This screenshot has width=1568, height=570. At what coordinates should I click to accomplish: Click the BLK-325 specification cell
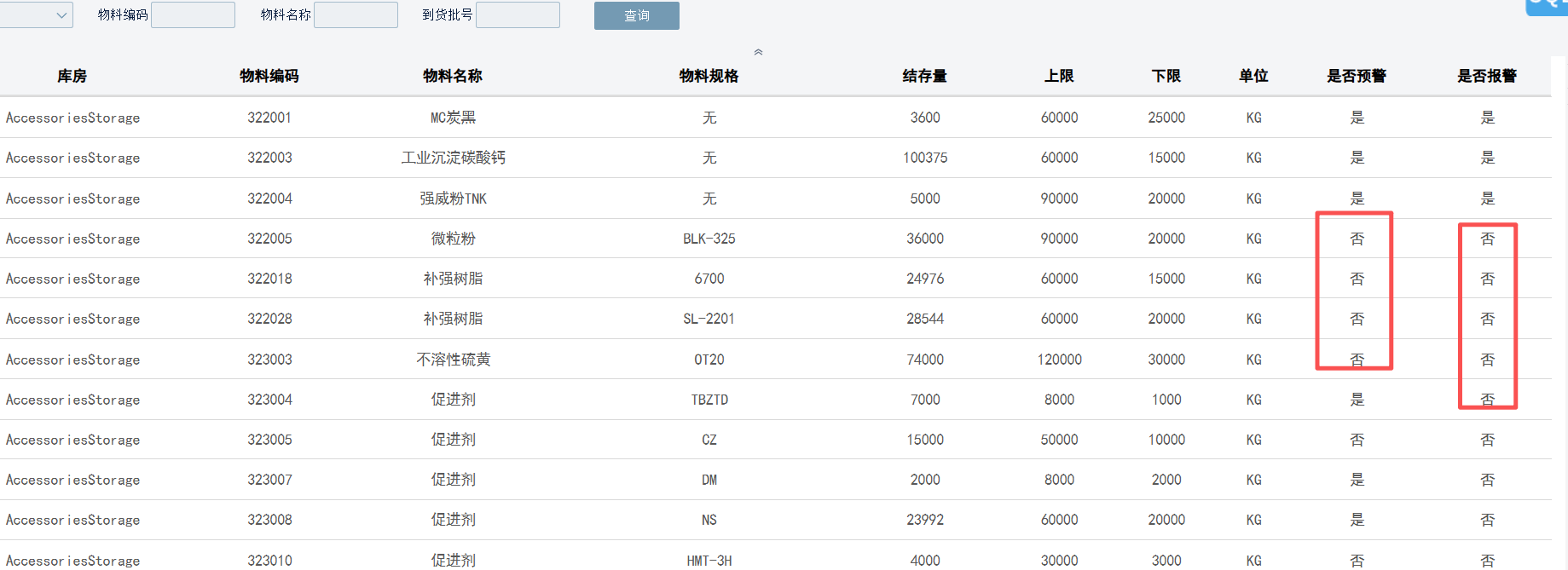(709, 239)
